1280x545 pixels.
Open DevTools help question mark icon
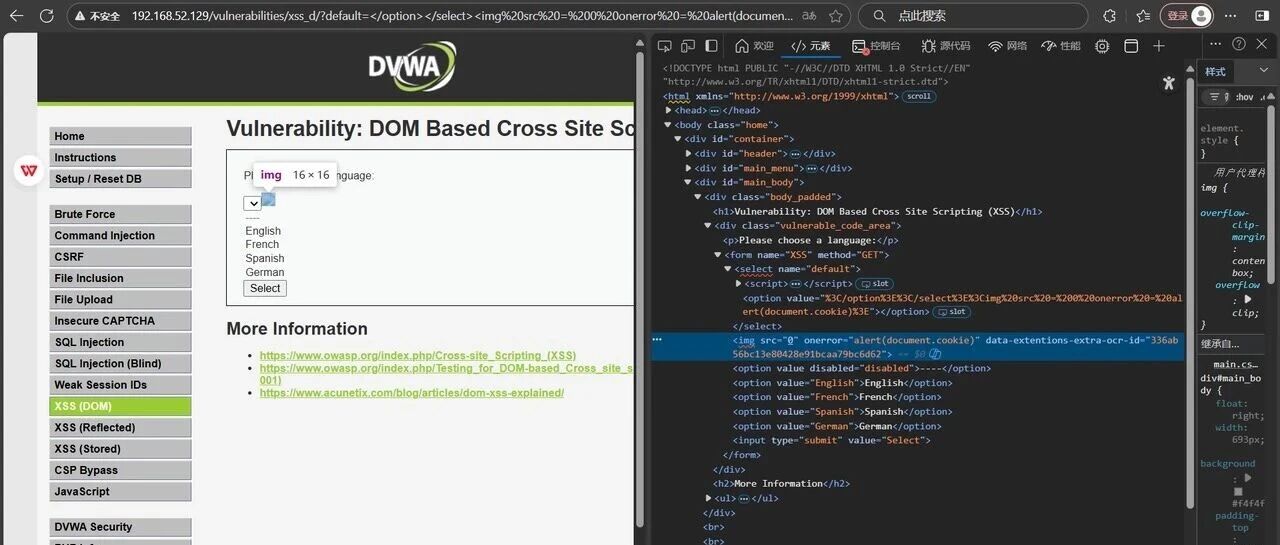pos(1239,44)
